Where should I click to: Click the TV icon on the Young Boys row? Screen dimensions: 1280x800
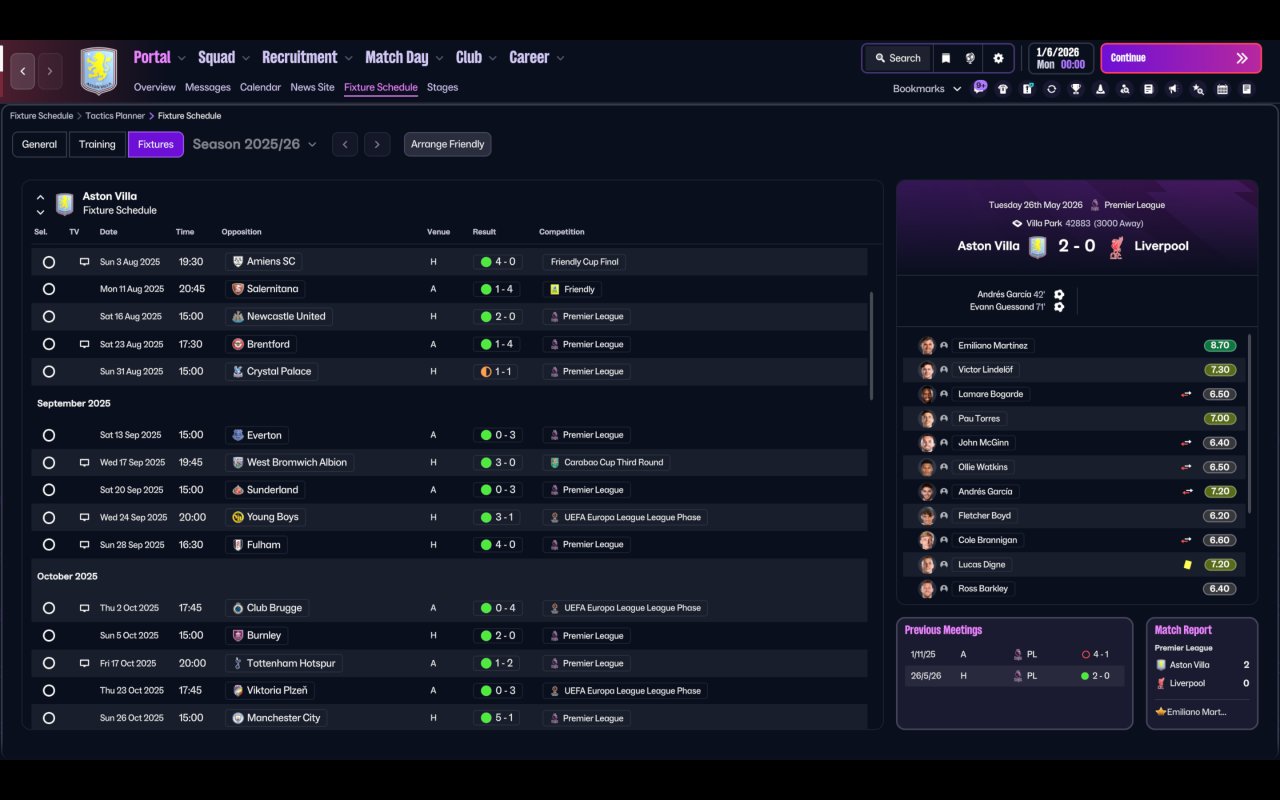point(84,517)
